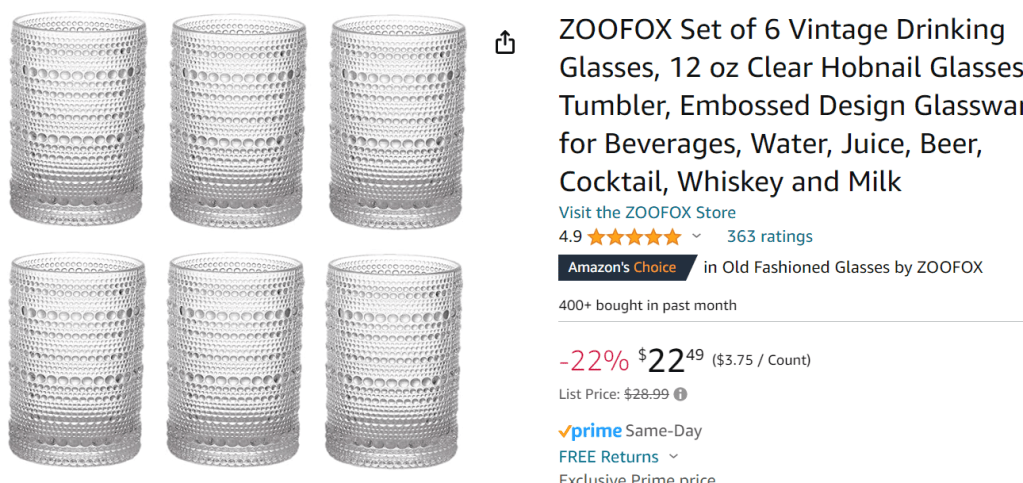1023x483 pixels.
Task: Click the Prime checkmark logo
Action: (x=589, y=431)
